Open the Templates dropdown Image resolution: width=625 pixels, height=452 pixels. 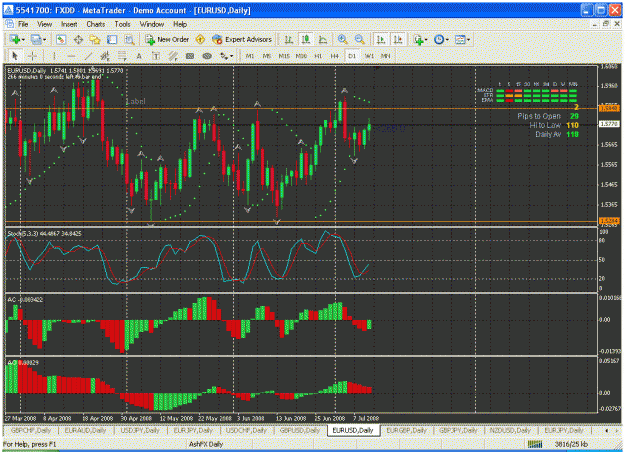[463, 39]
